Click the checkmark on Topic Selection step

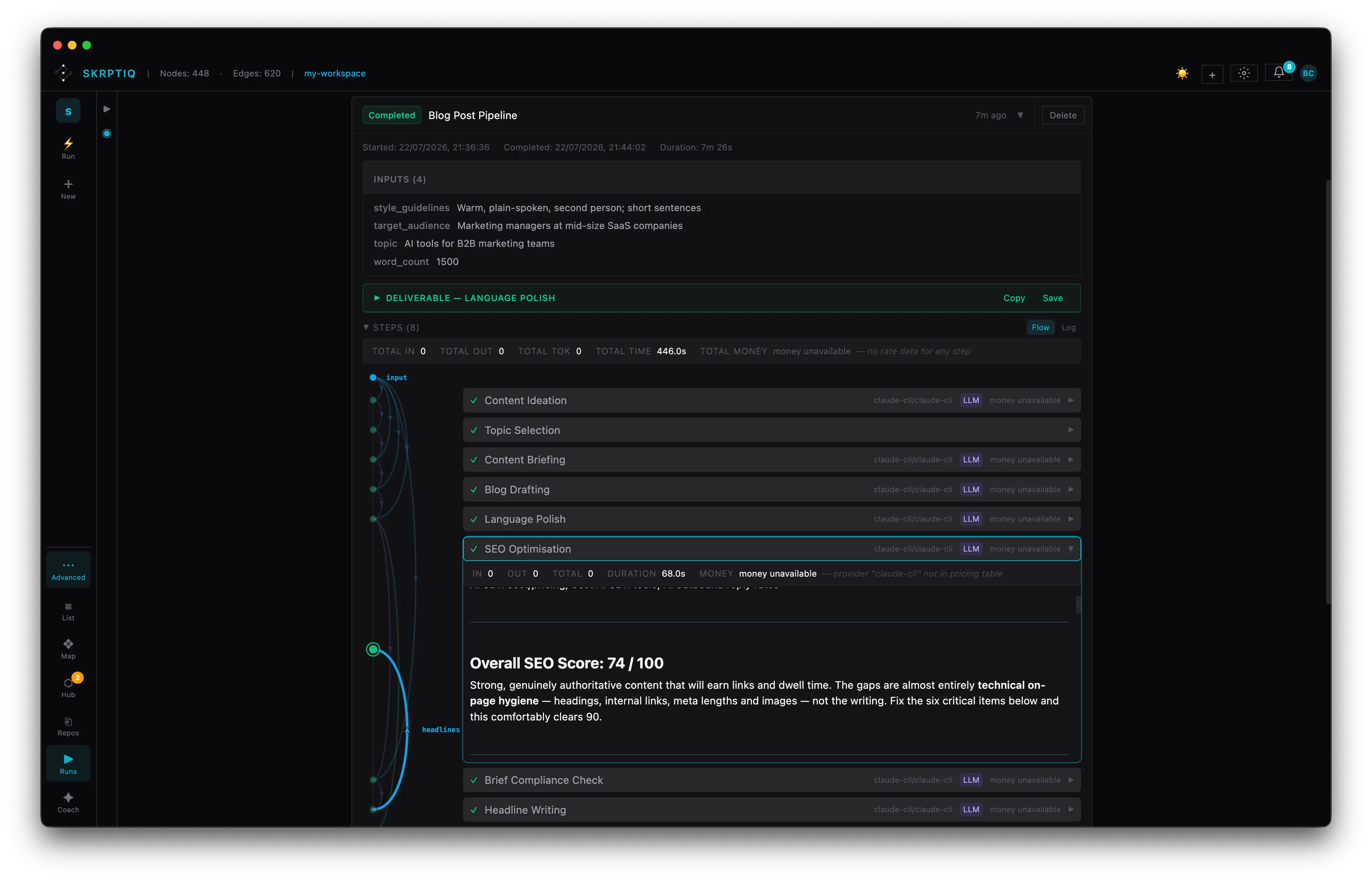(x=474, y=430)
